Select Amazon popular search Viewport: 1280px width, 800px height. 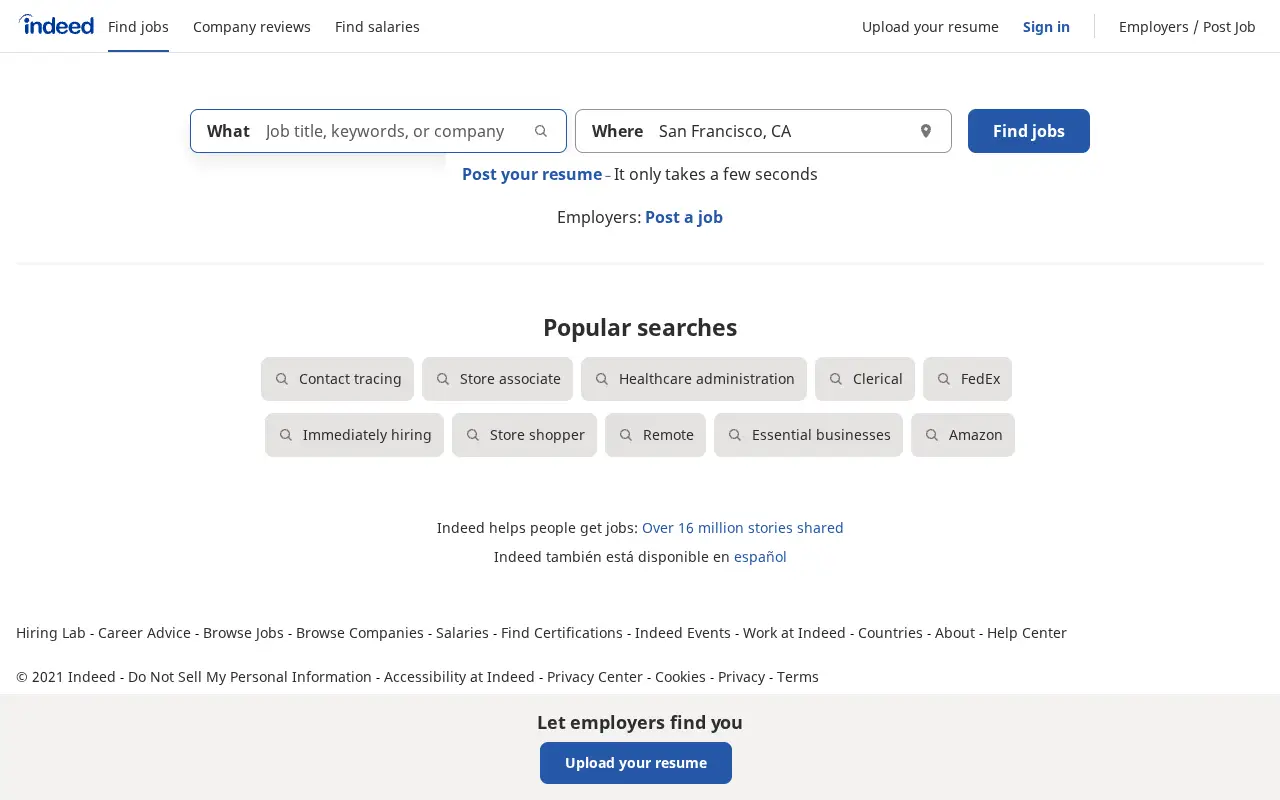[x=963, y=435]
